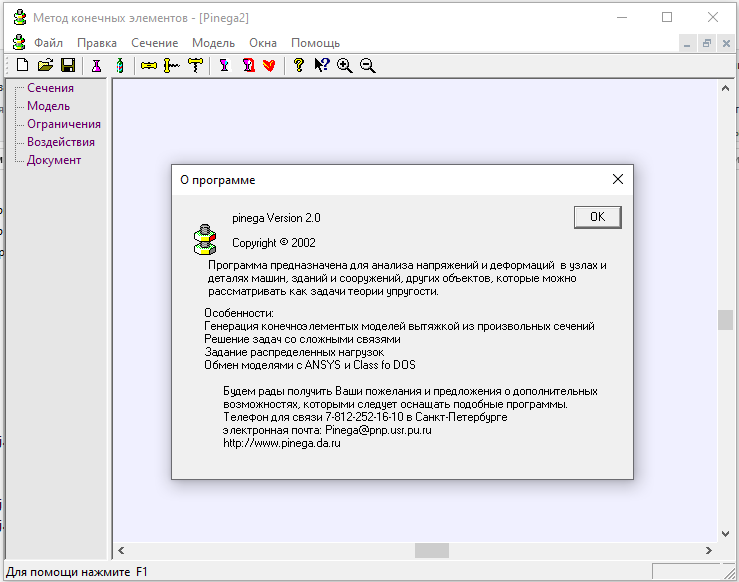Open the Модель menu

coord(213,43)
